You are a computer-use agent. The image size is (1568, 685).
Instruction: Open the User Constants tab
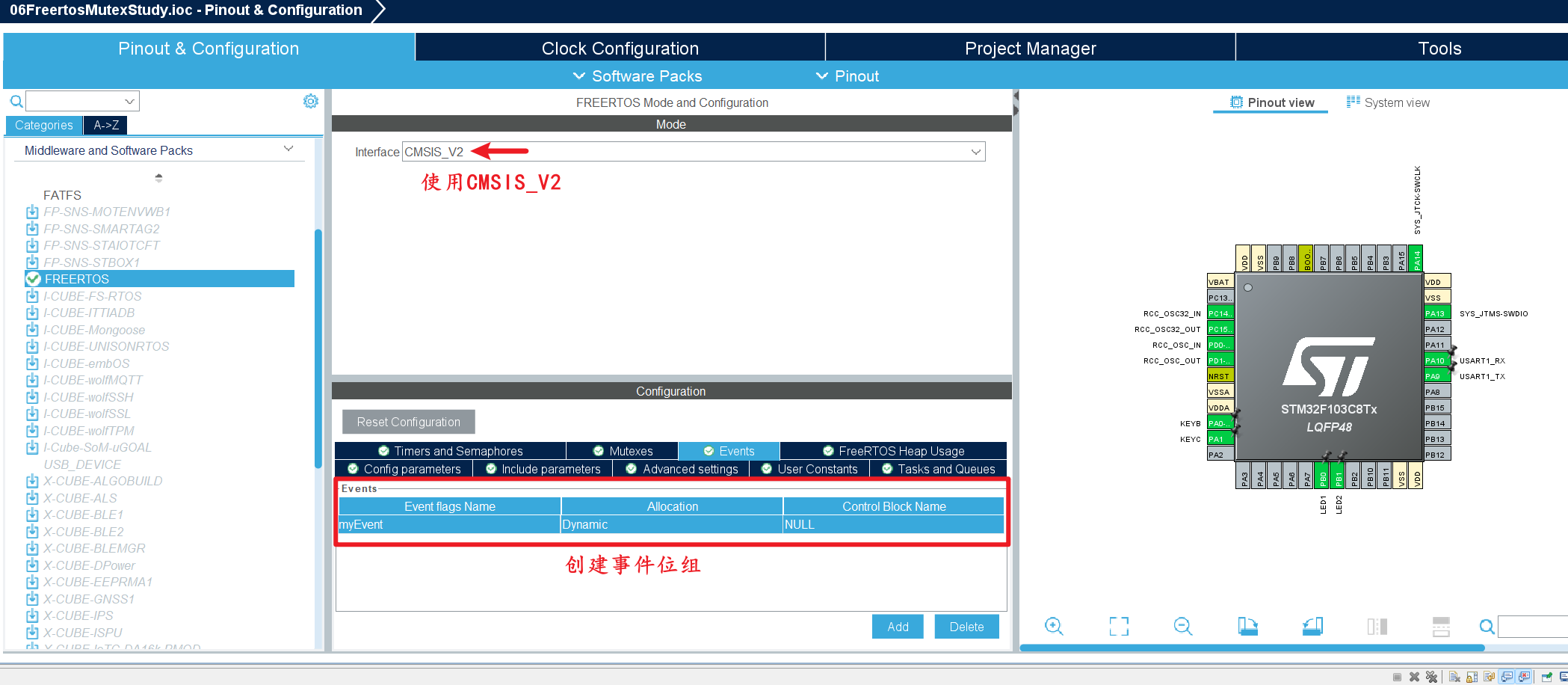[x=809, y=469]
